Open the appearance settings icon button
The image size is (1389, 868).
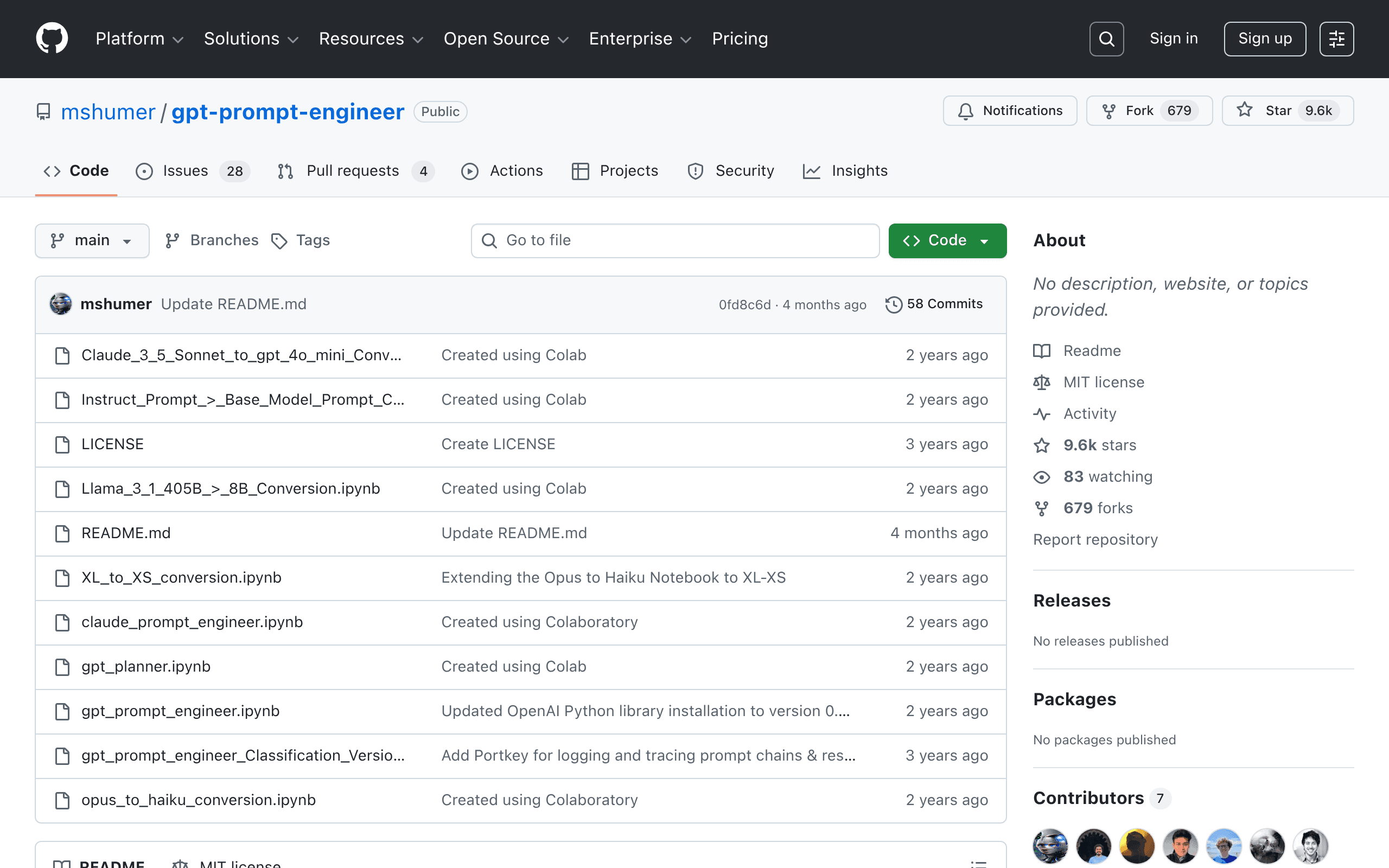[x=1336, y=39]
